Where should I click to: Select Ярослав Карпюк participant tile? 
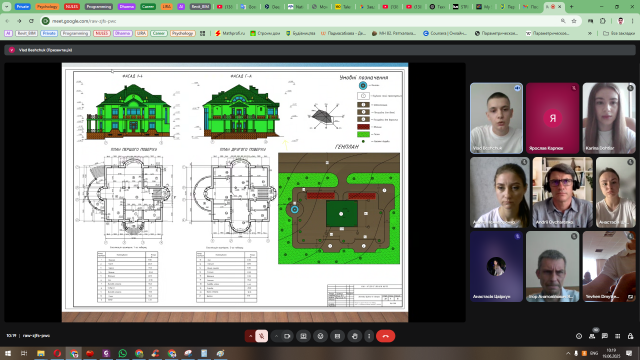tap(553, 118)
